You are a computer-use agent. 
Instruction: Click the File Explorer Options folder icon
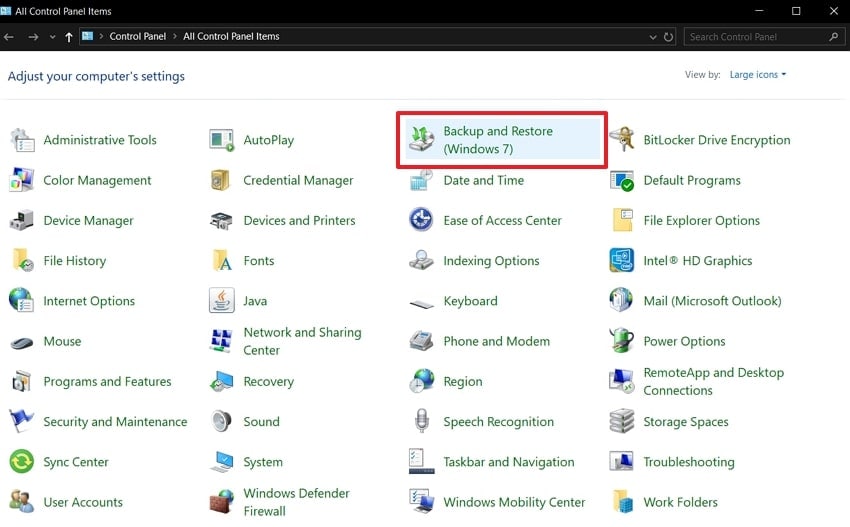point(622,220)
